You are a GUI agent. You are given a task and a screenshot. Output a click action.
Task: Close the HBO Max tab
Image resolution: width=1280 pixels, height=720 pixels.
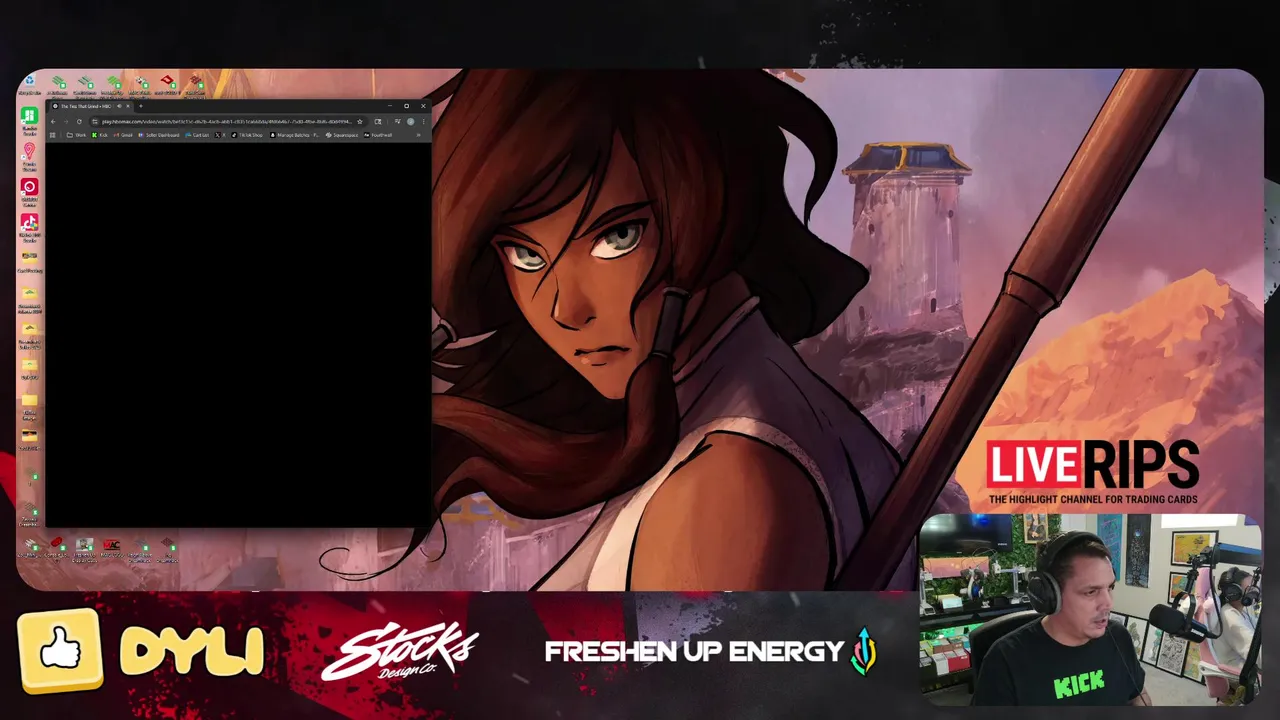pyautogui.click(x=128, y=106)
